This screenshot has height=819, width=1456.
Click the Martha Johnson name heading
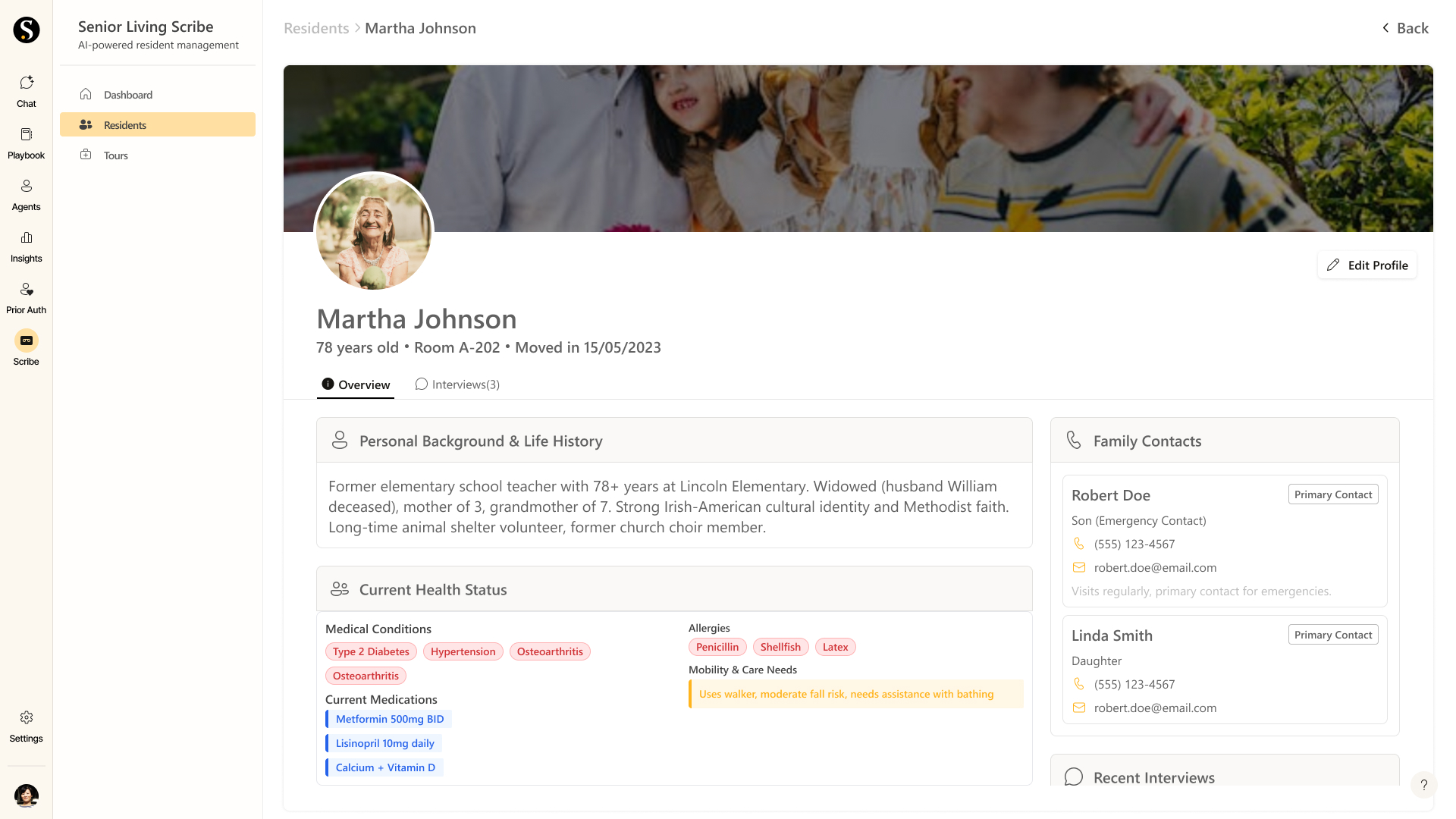pos(416,318)
